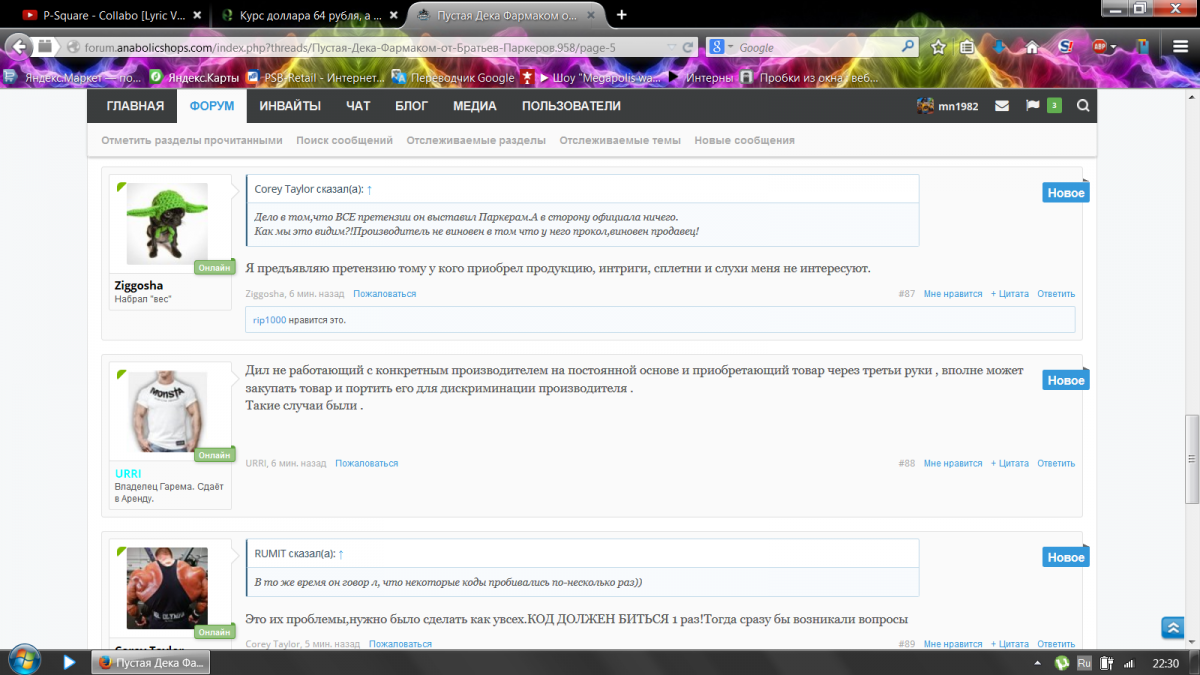Image resolution: width=1200 pixels, height=675 pixels.
Task: Expand the URL history dropdown arrow
Action: point(671,47)
